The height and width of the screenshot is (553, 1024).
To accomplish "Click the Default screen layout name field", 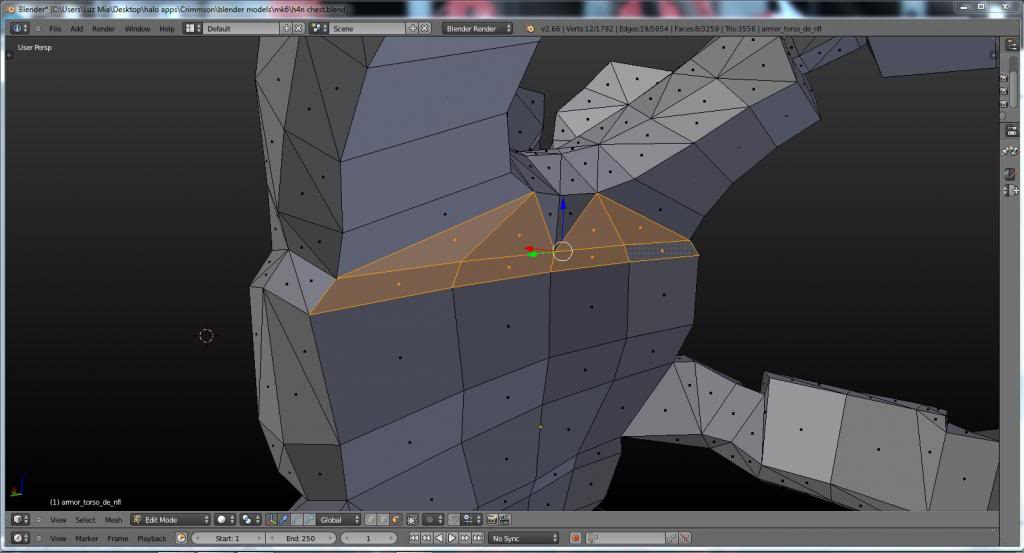I will (x=242, y=28).
